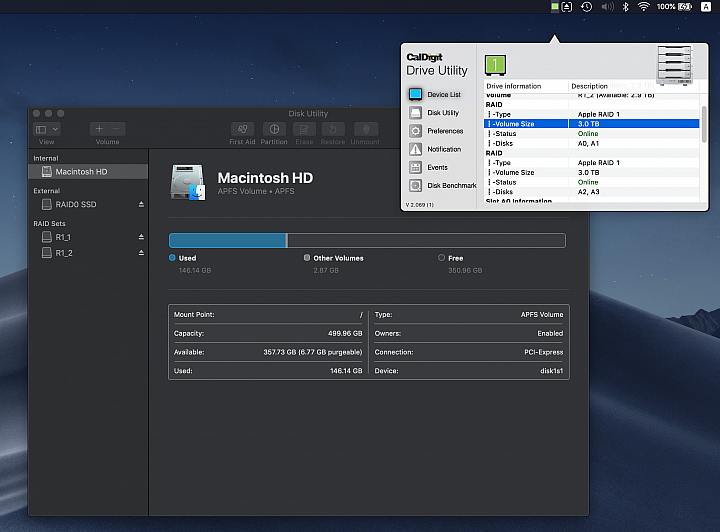Click the Unmount toolbar icon

click(x=366, y=129)
